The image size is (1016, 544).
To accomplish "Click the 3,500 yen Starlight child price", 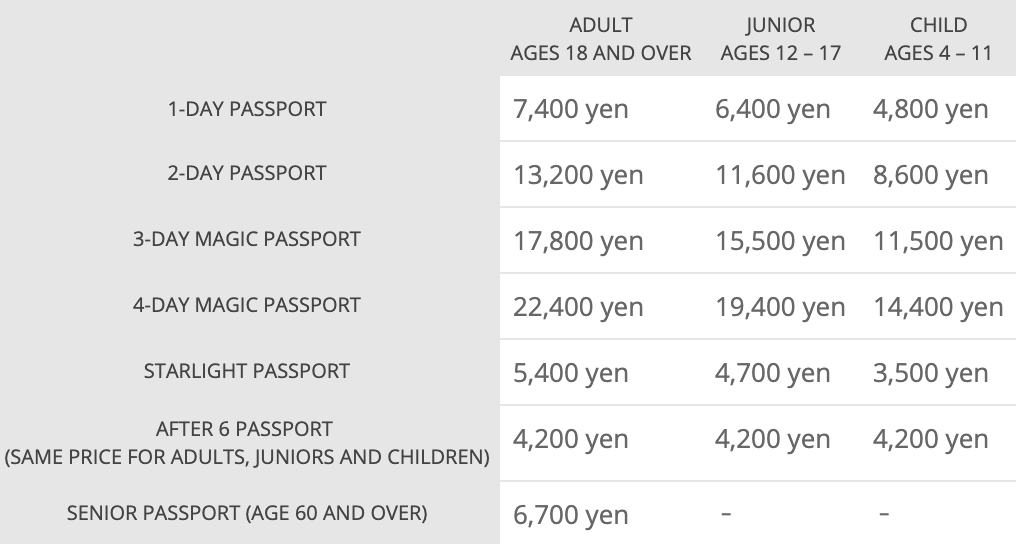I will pos(930,373).
